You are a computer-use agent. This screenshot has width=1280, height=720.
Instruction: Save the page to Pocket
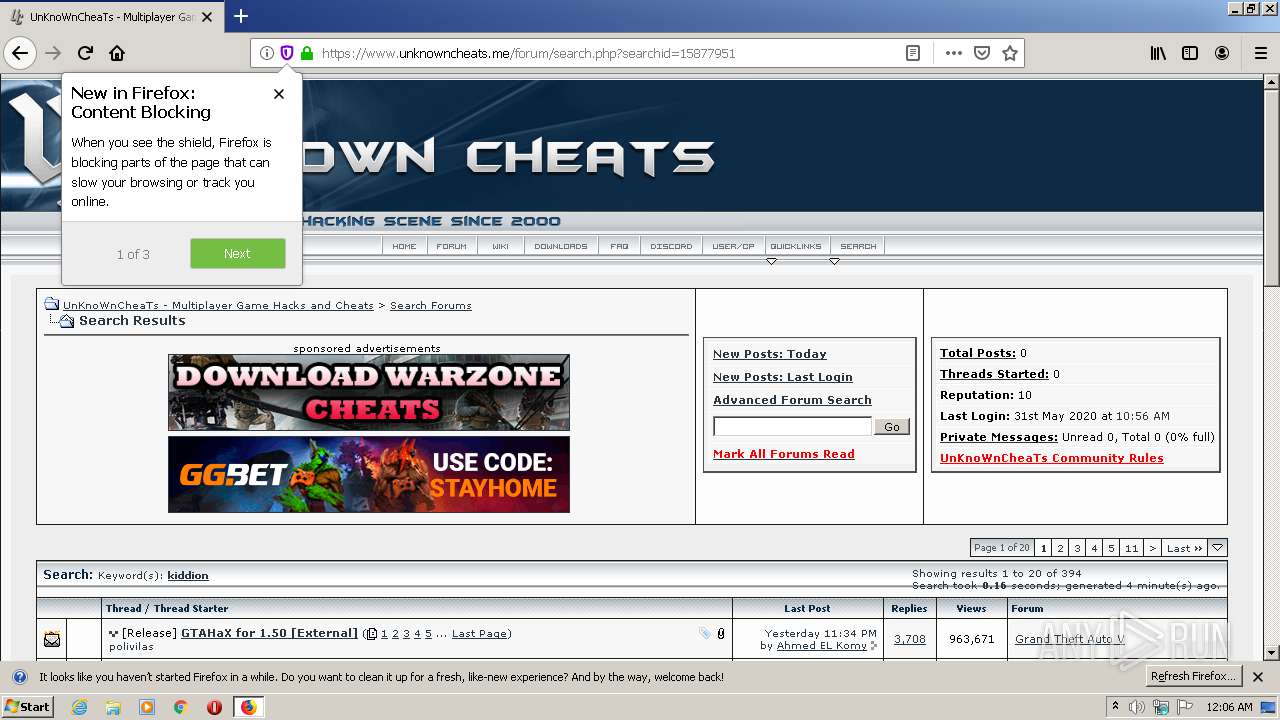pyautogui.click(x=982, y=53)
